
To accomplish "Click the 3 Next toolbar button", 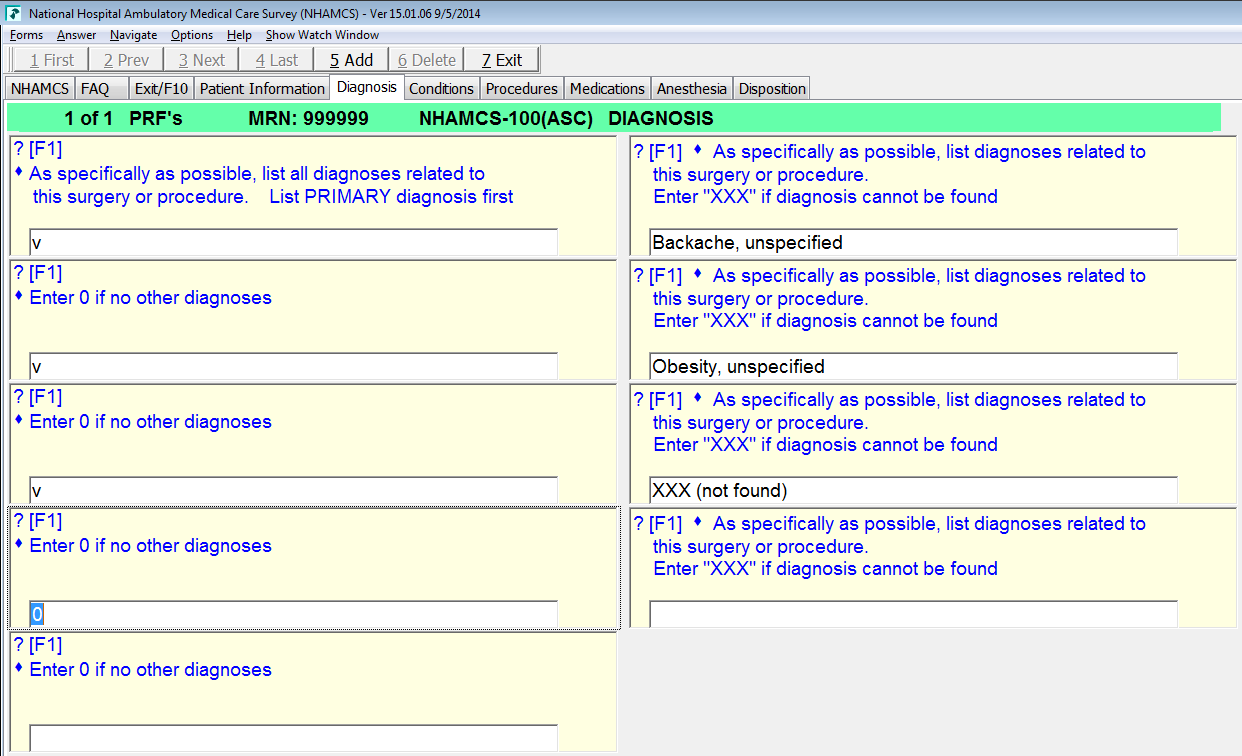I will pyautogui.click(x=201, y=60).
